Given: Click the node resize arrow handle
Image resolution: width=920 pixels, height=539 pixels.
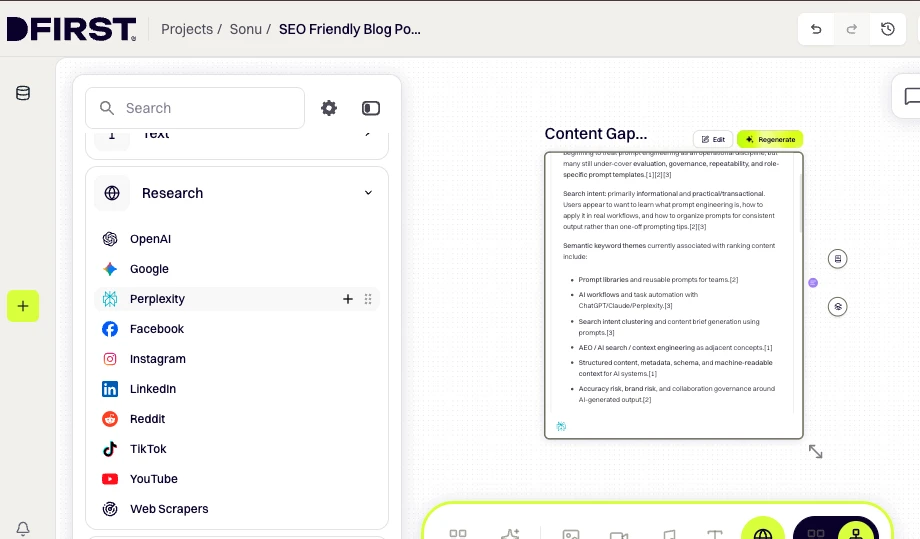Looking at the screenshot, I should (816, 452).
